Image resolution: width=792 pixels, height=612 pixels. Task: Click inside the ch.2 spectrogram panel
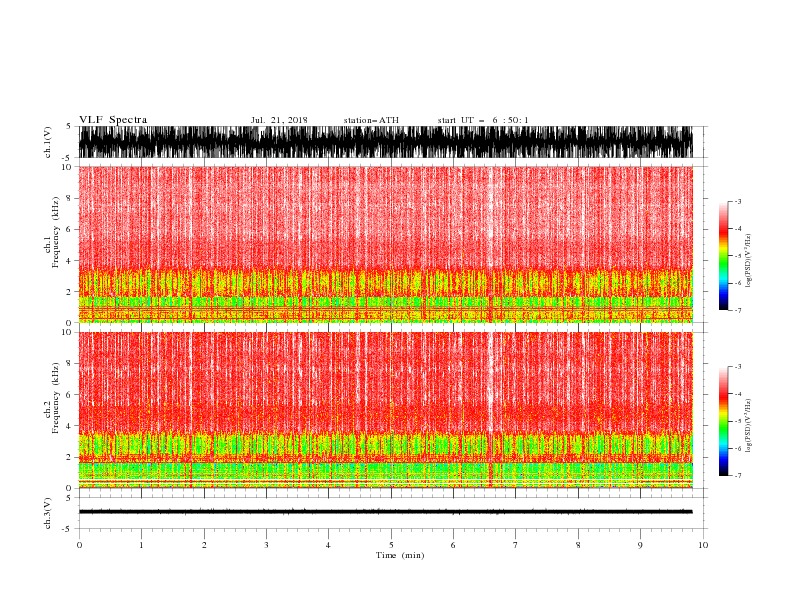[385, 410]
